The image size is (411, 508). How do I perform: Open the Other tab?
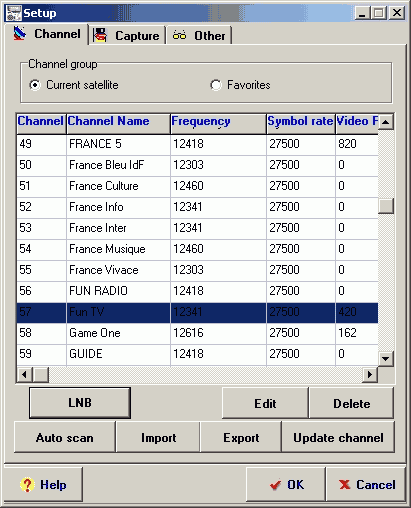click(x=199, y=35)
